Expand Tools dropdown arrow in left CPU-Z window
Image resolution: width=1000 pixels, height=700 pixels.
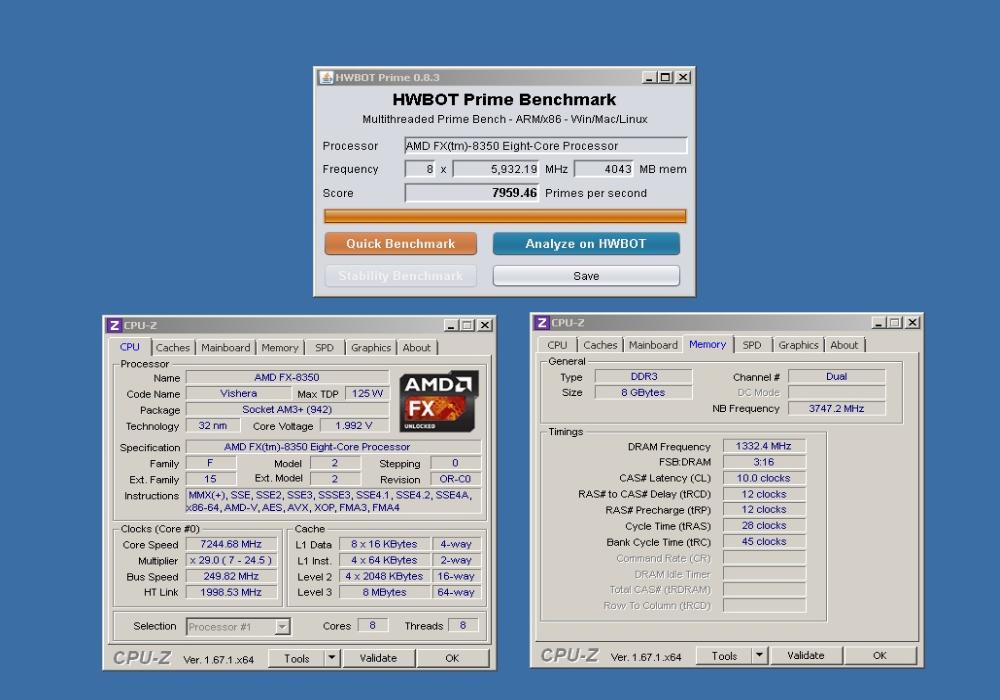coord(332,658)
